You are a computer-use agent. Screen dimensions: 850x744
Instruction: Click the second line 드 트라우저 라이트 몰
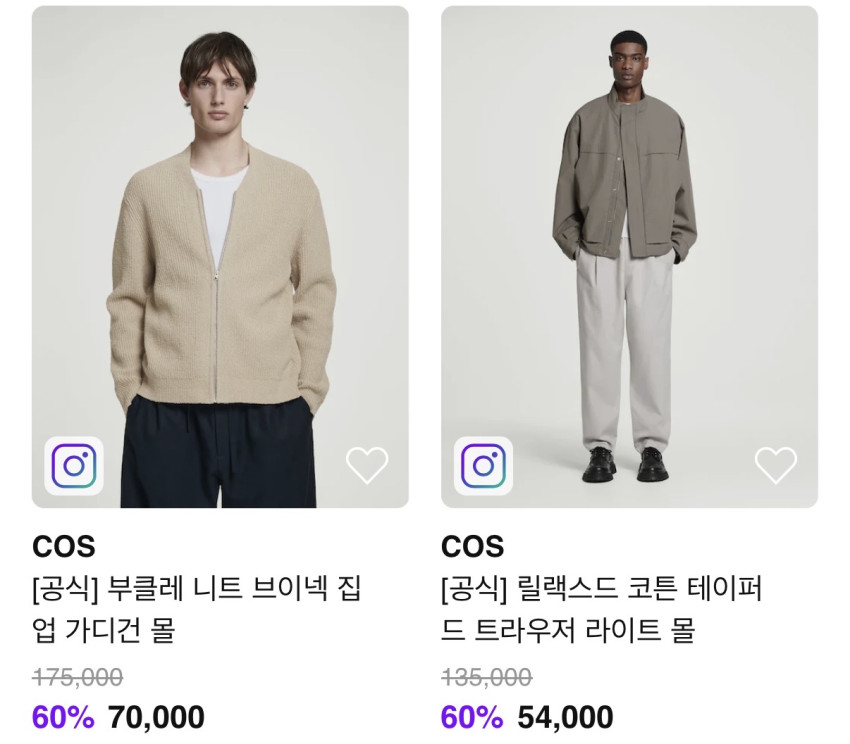click(x=568, y=630)
